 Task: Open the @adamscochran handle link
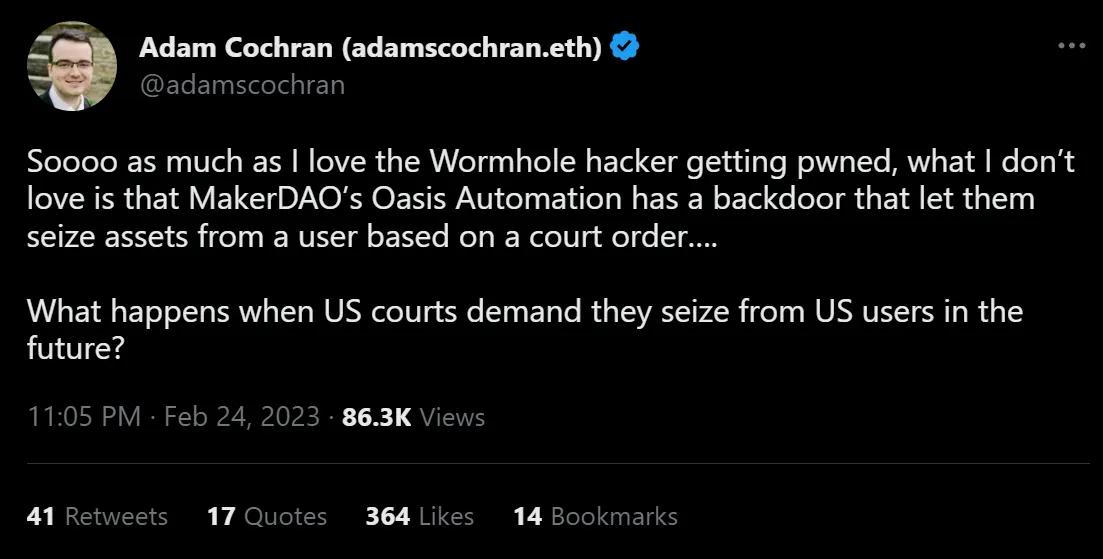click(242, 84)
